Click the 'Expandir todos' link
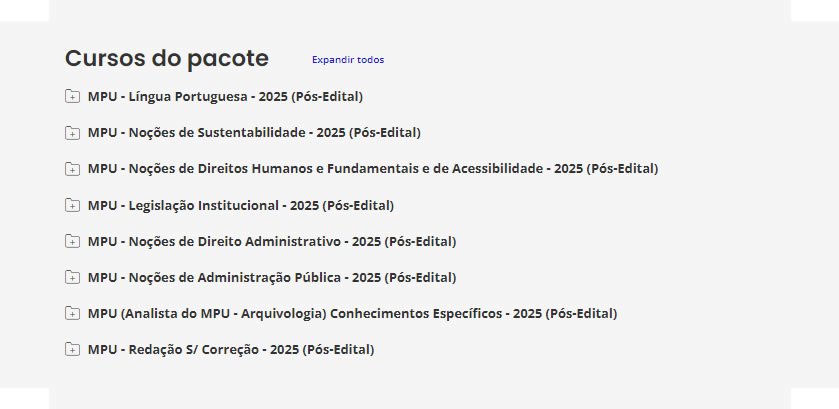 point(348,60)
